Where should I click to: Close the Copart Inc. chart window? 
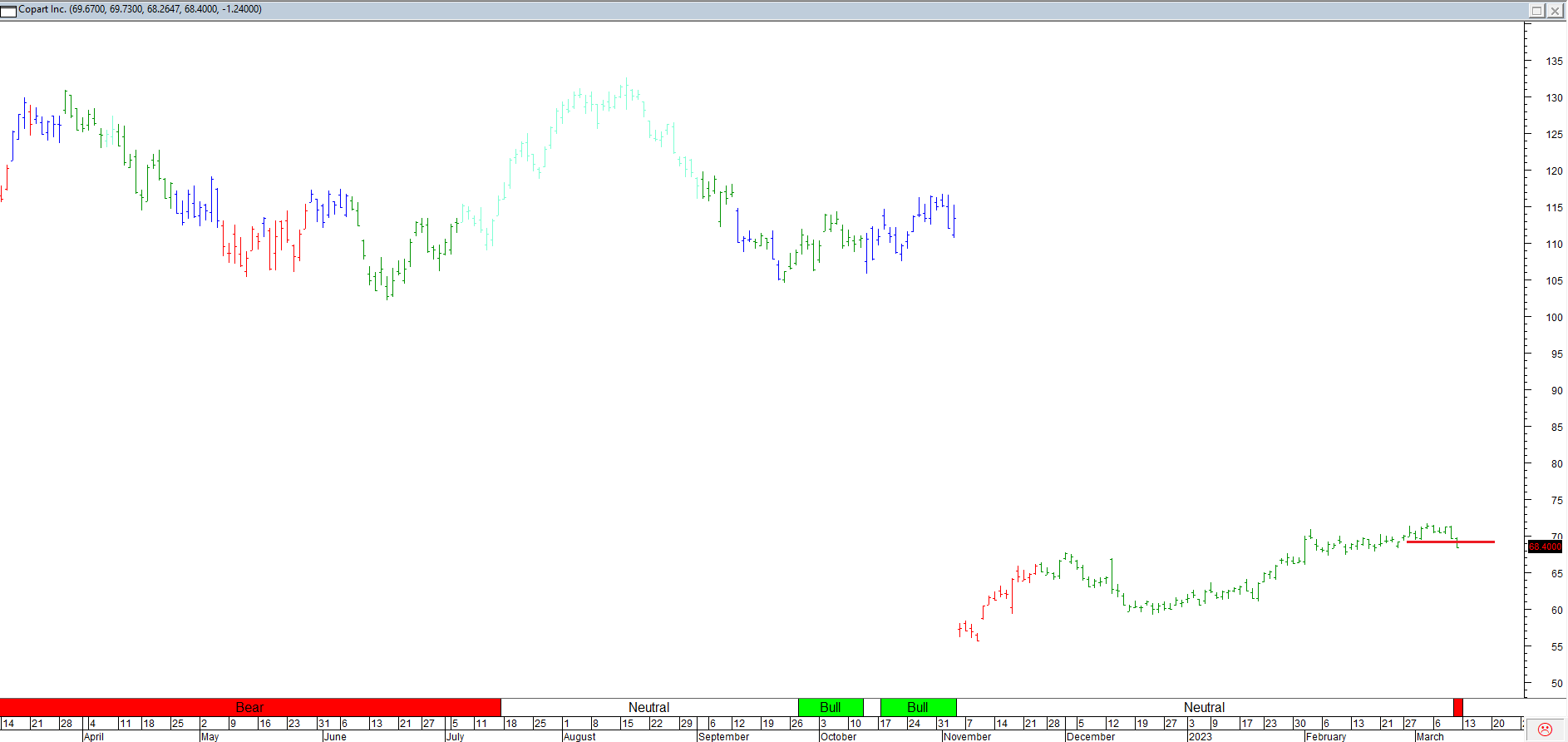[x=1555, y=11]
